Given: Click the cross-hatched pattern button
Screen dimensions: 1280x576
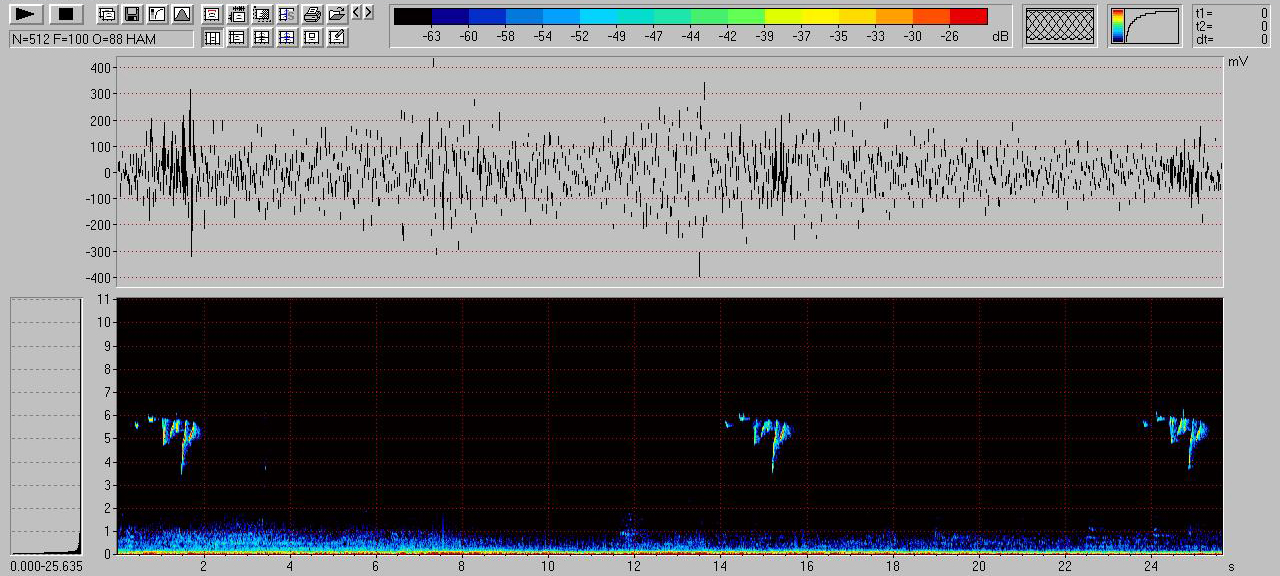Looking at the screenshot, I should click(1059, 26).
